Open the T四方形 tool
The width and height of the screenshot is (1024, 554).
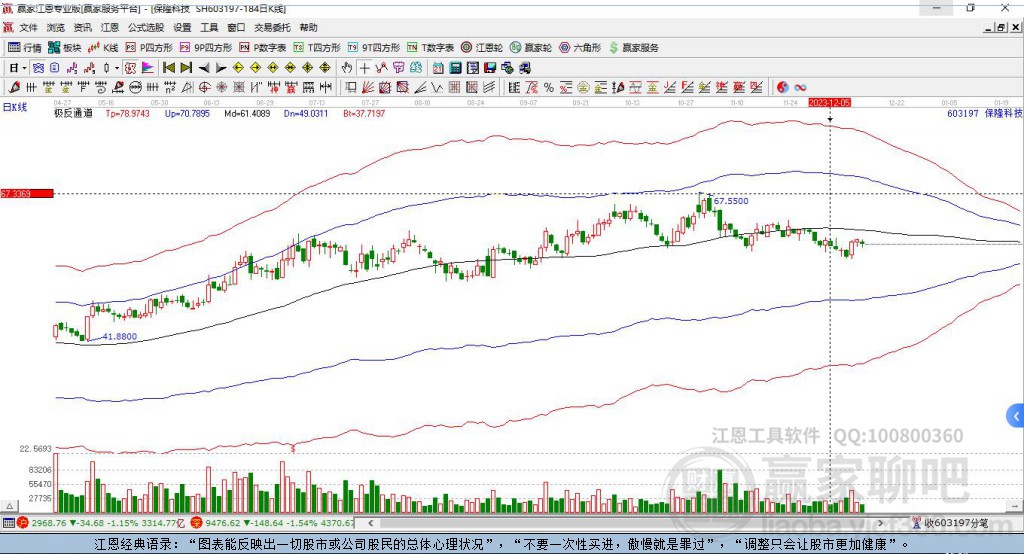[x=317, y=48]
